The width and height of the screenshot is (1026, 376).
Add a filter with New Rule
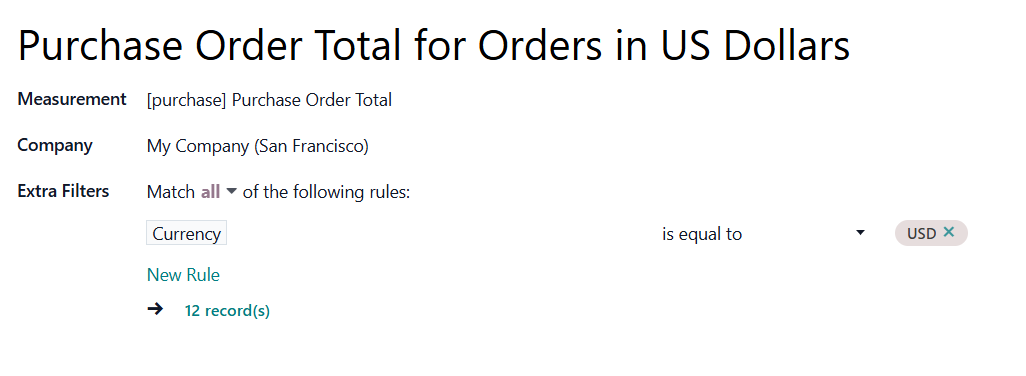(183, 275)
